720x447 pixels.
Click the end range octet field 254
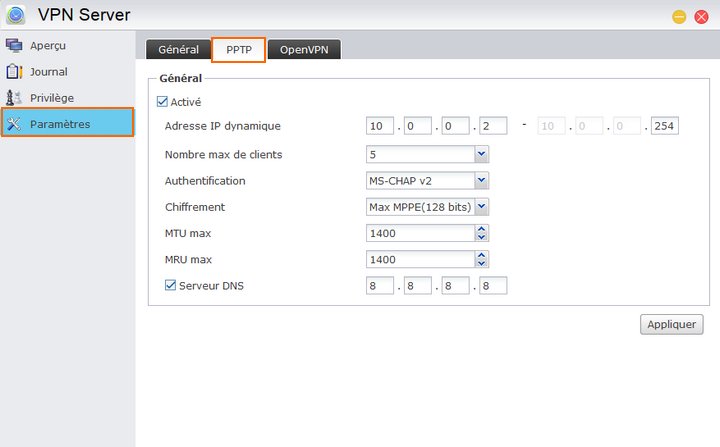pyautogui.click(x=664, y=126)
